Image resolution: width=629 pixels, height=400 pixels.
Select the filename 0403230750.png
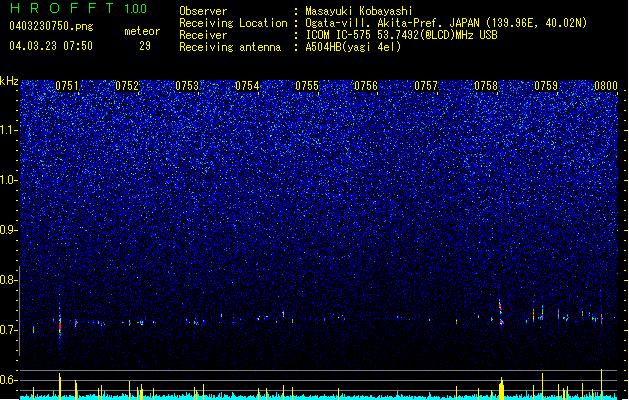pyautogui.click(x=51, y=26)
